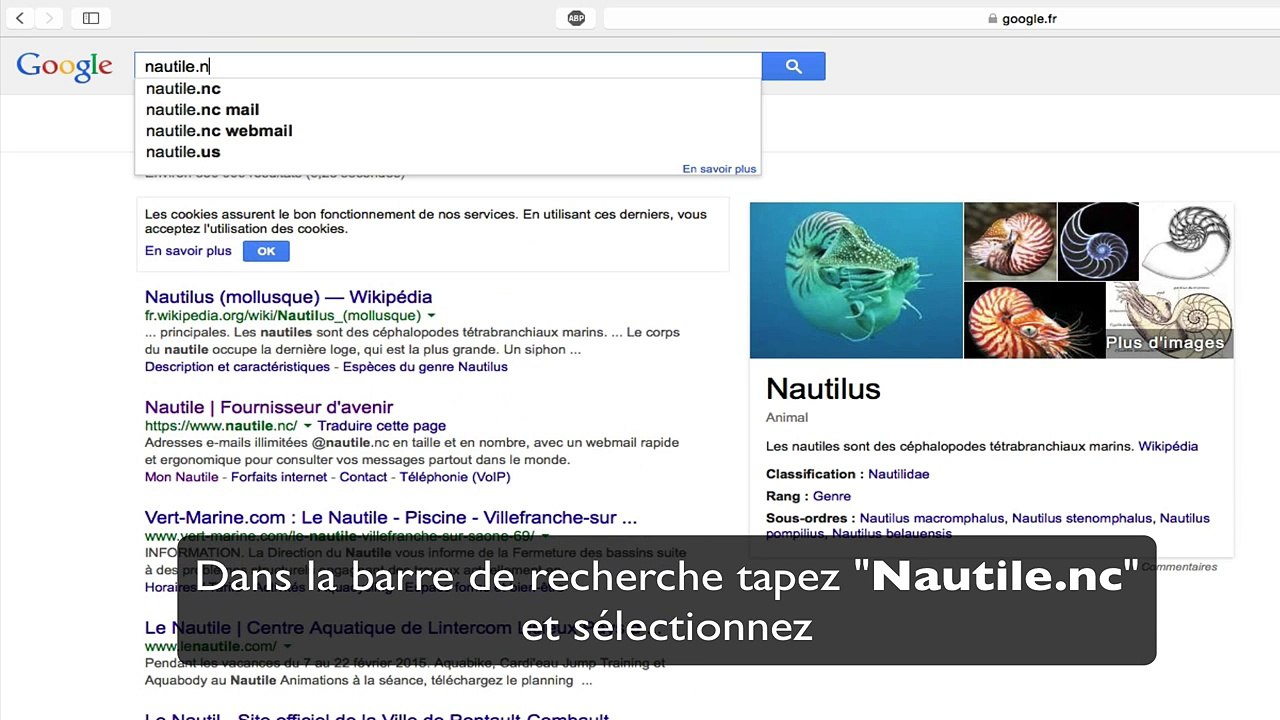The height and width of the screenshot is (720, 1280).
Task: Open the ABP adblock extension icon
Action: point(576,18)
